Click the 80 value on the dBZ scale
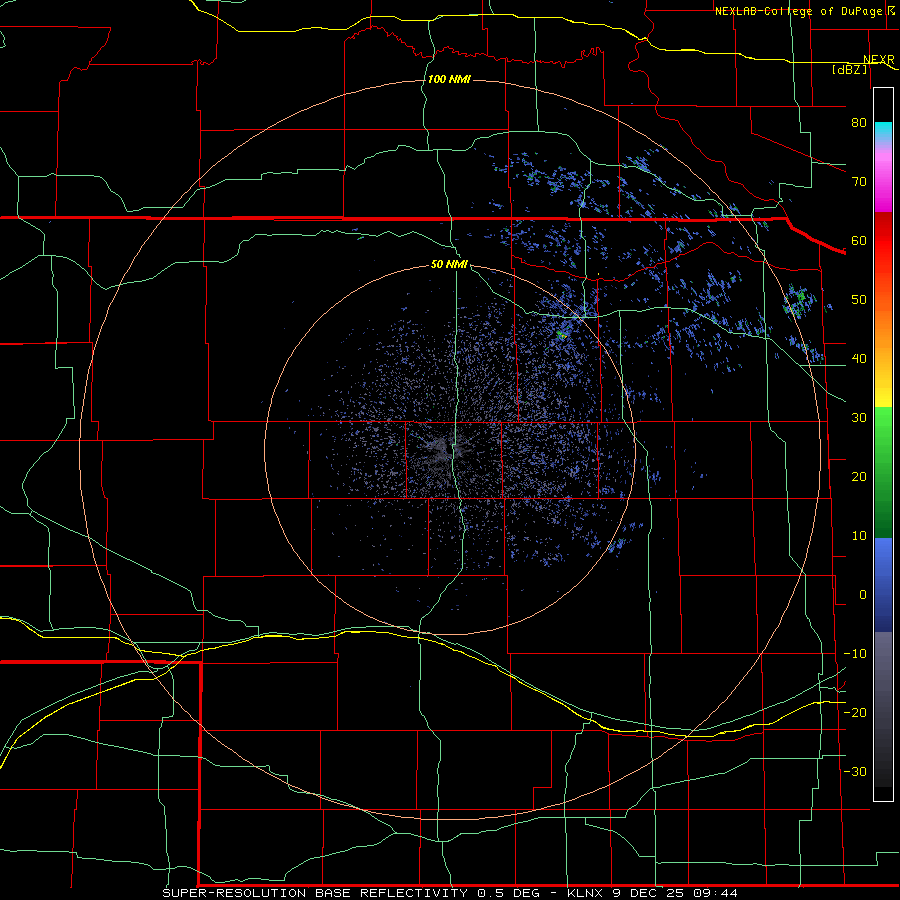The image size is (900, 900). (x=859, y=122)
